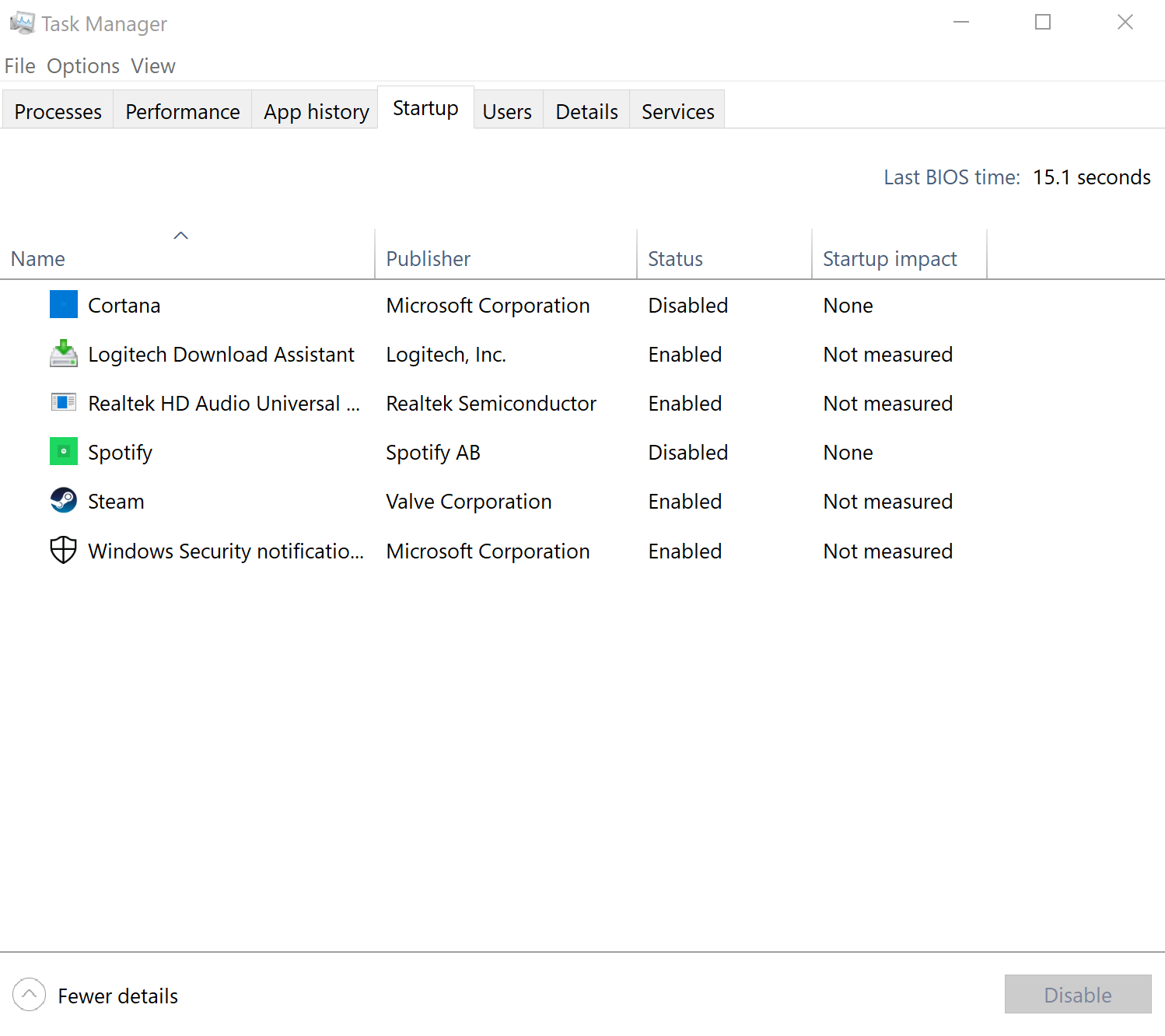This screenshot has width=1165, height=1036.
Task: Click Not measured impact for Steam
Action: click(888, 502)
